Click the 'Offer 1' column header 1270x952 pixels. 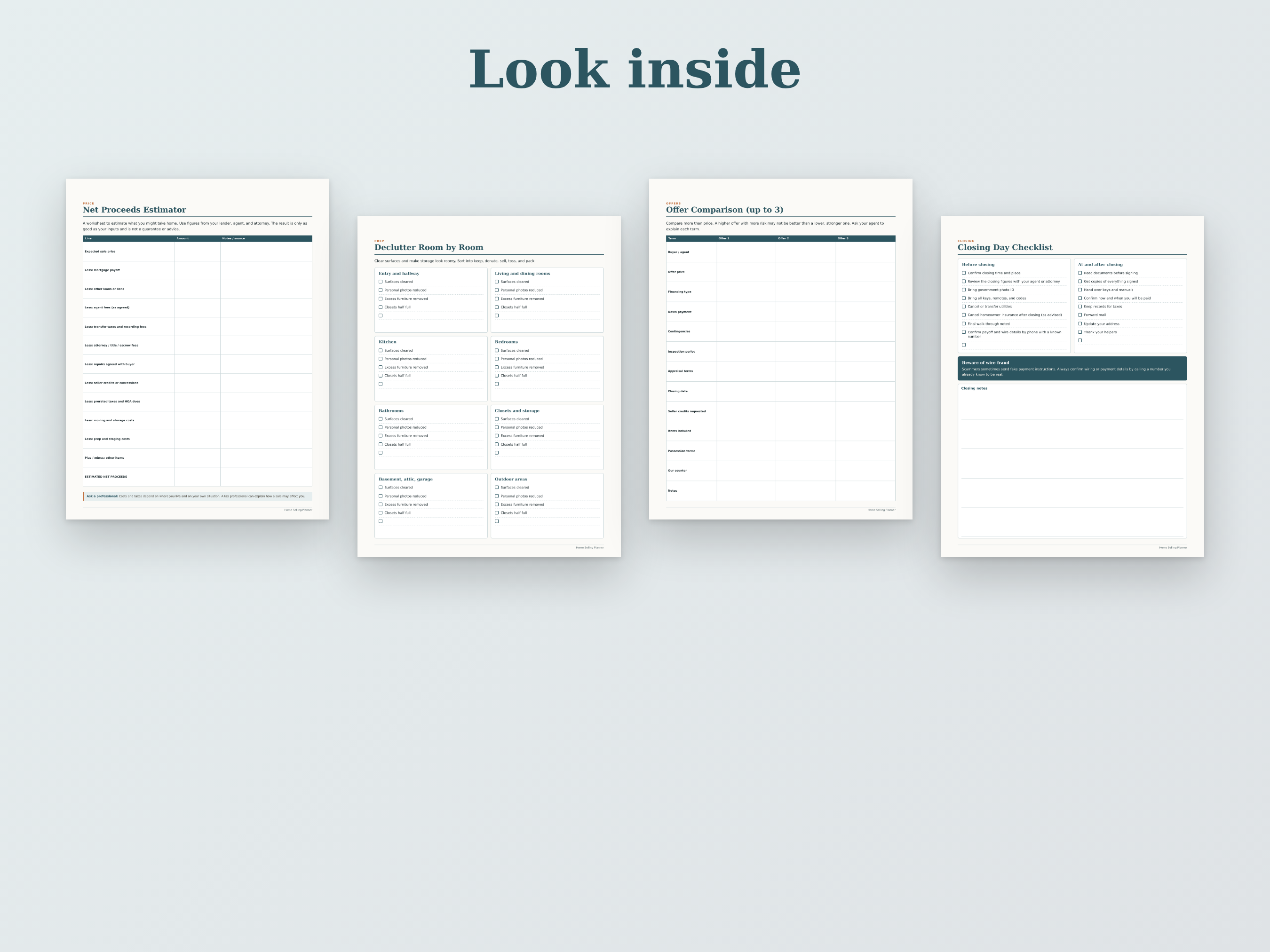coord(723,239)
